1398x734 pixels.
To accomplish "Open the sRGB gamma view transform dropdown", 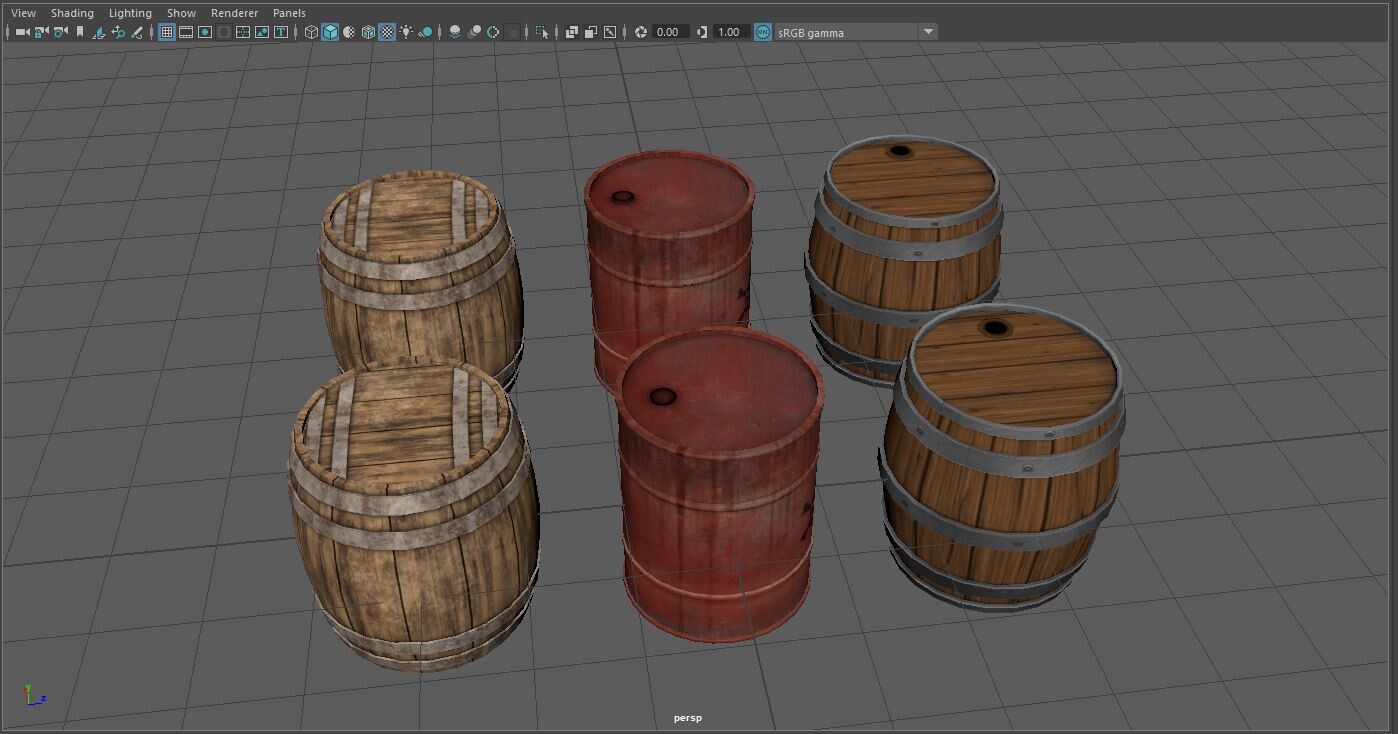I will coord(928,31).
